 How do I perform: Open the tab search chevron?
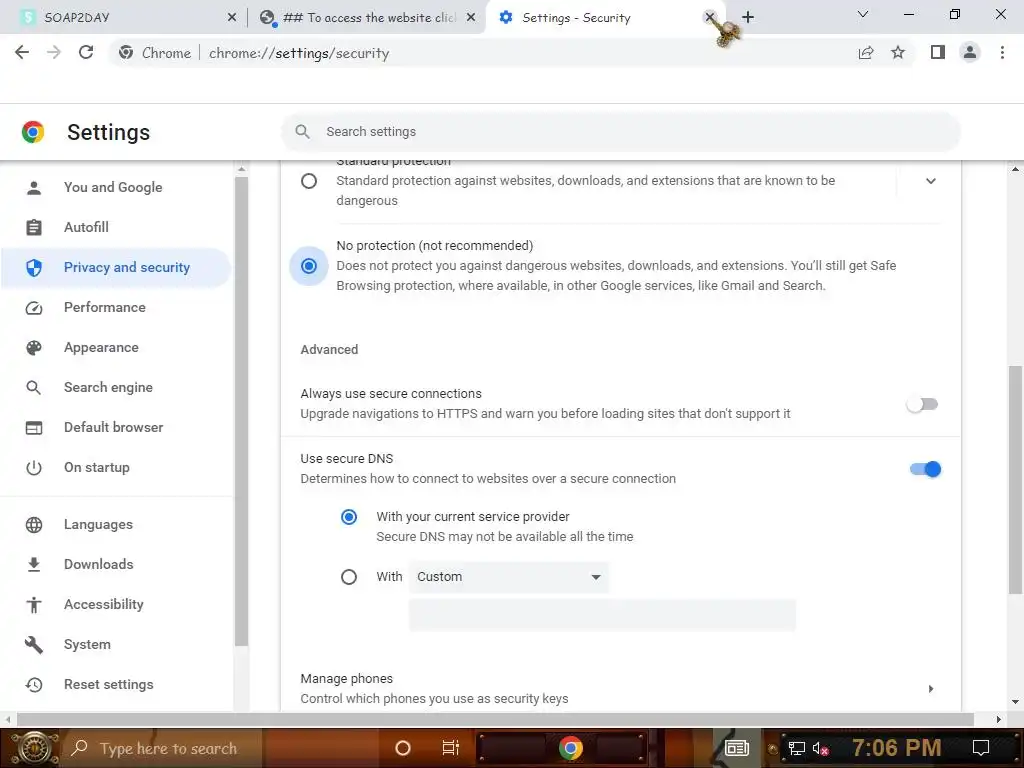pos(863,14)
